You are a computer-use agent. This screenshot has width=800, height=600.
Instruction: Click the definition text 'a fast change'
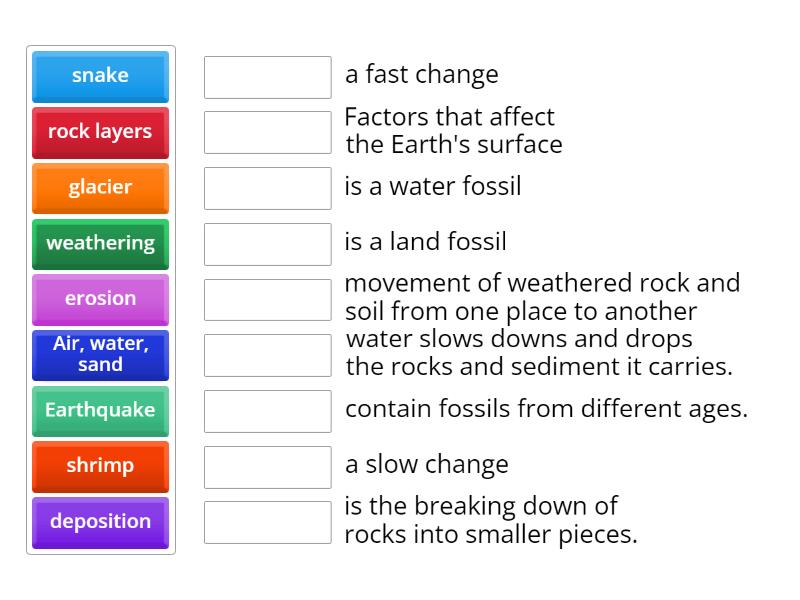(x=420, y=74)
